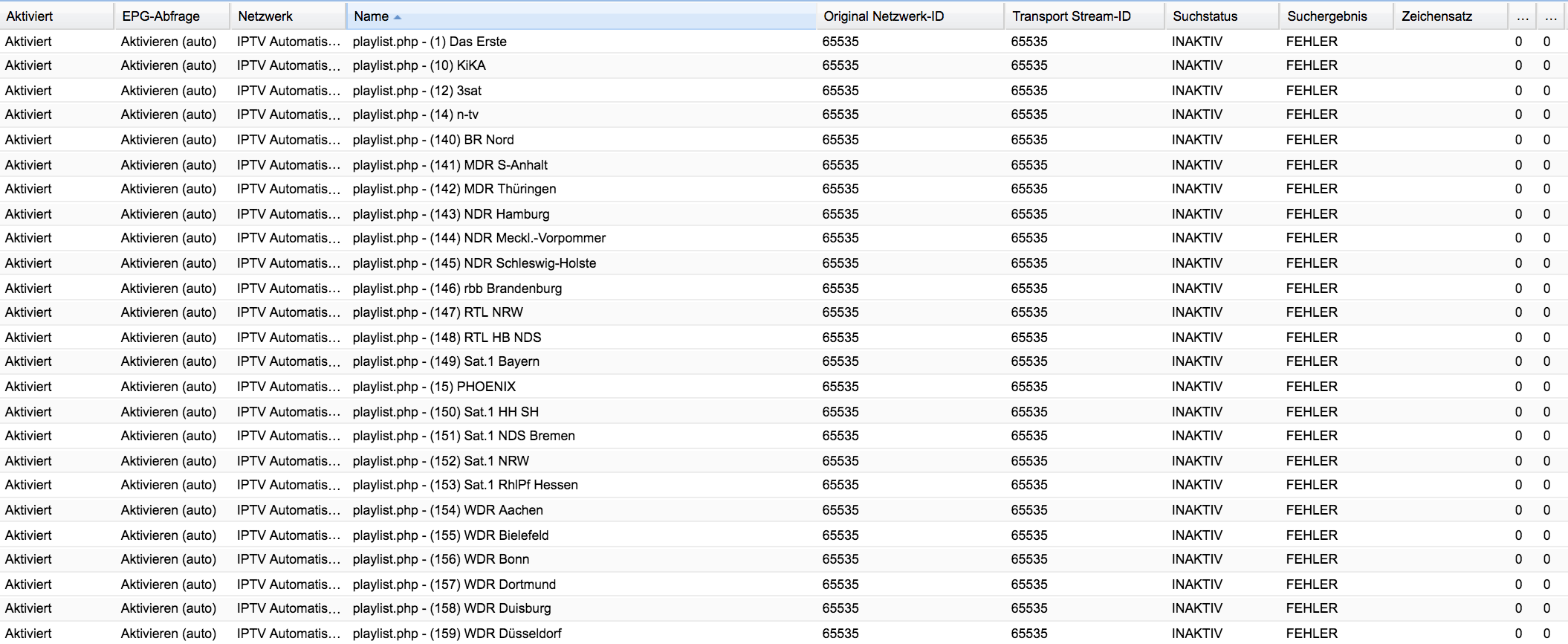Select row playlist.php - (15) PHOENIX
This screenshot has height=644, width=1568.
tap(784, 387)
